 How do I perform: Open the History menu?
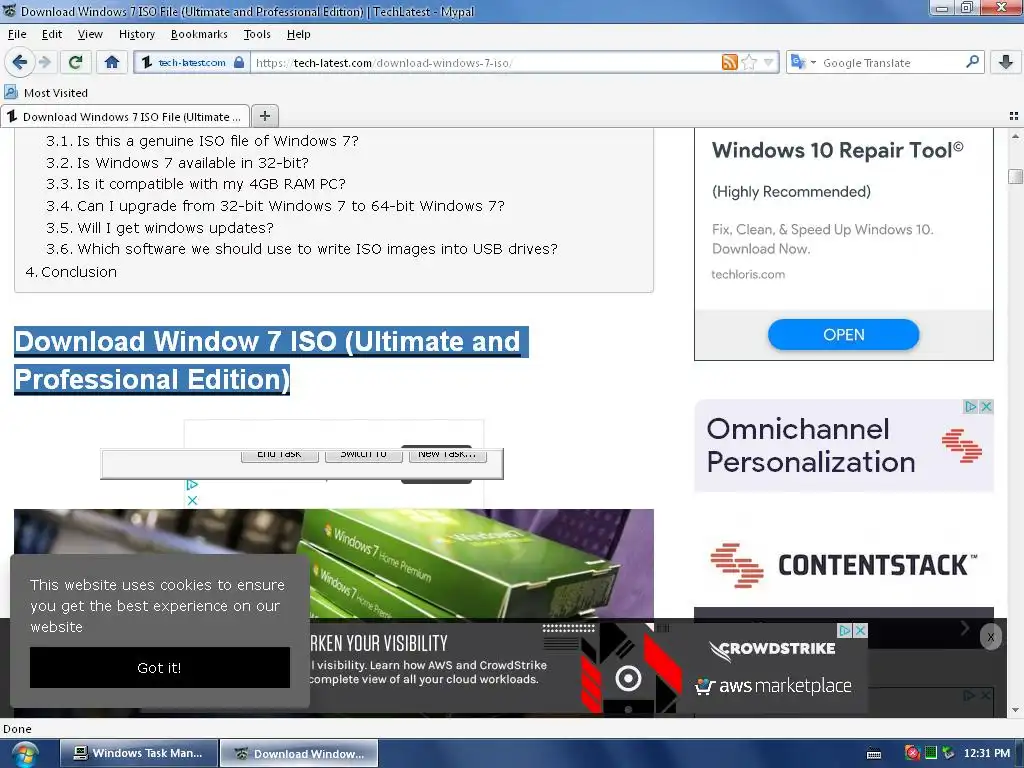pyautogui.click(x=136, y=34)
